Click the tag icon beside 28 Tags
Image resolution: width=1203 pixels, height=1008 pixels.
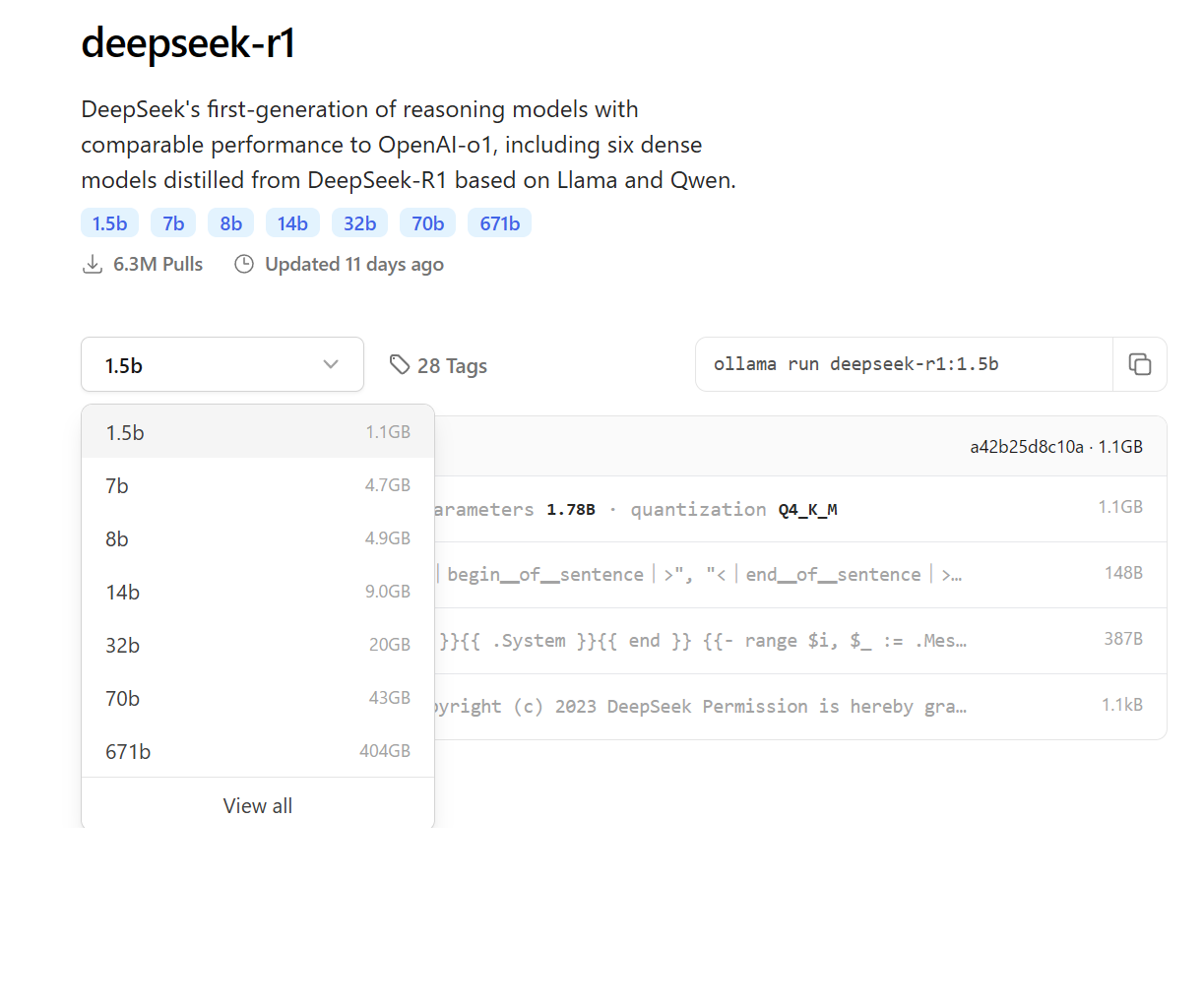(x=399, y=365)
